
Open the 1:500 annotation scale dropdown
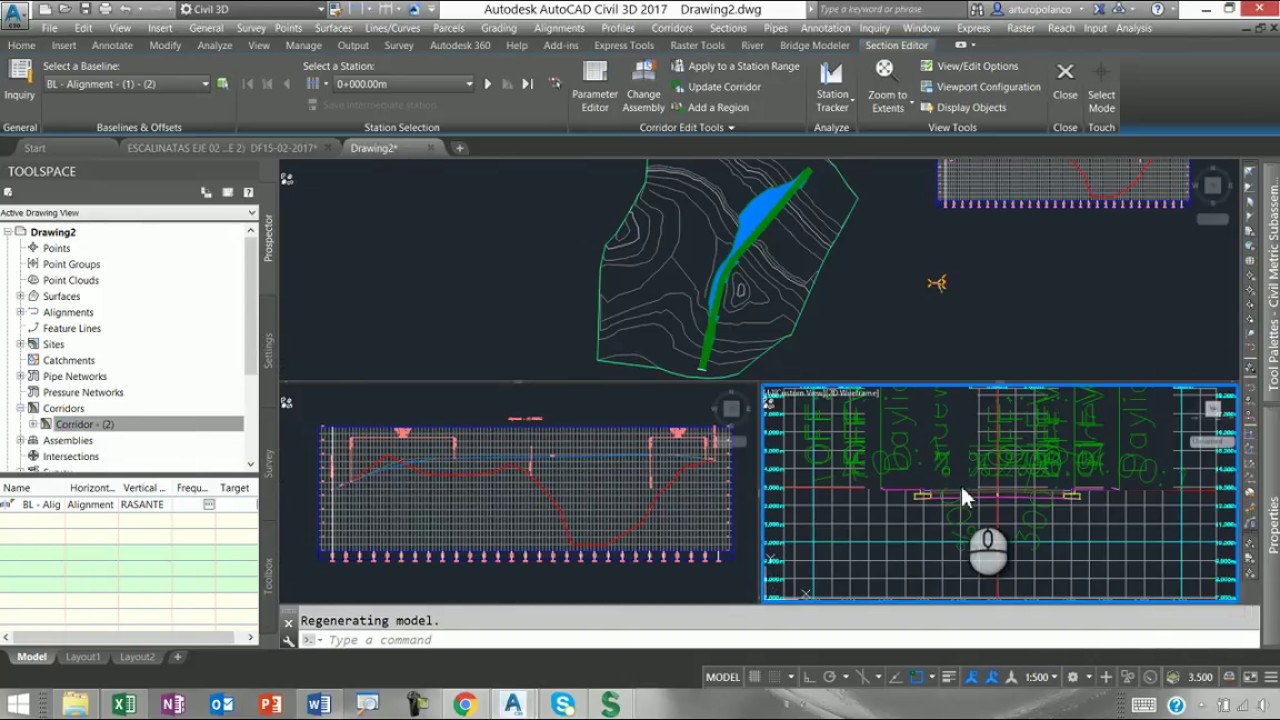(1042, 677)
